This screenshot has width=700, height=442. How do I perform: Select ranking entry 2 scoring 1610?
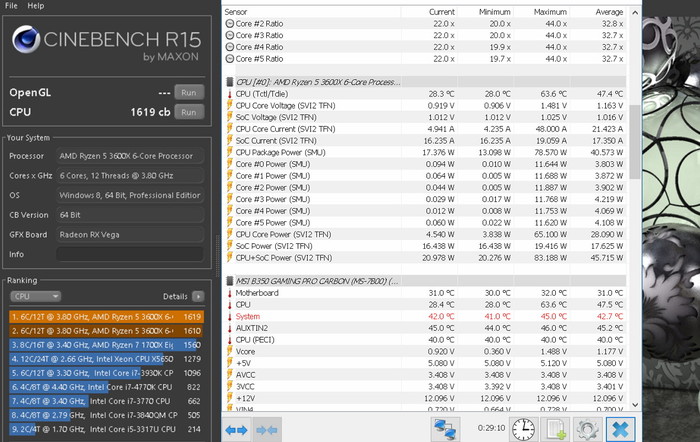pos(106,331)
